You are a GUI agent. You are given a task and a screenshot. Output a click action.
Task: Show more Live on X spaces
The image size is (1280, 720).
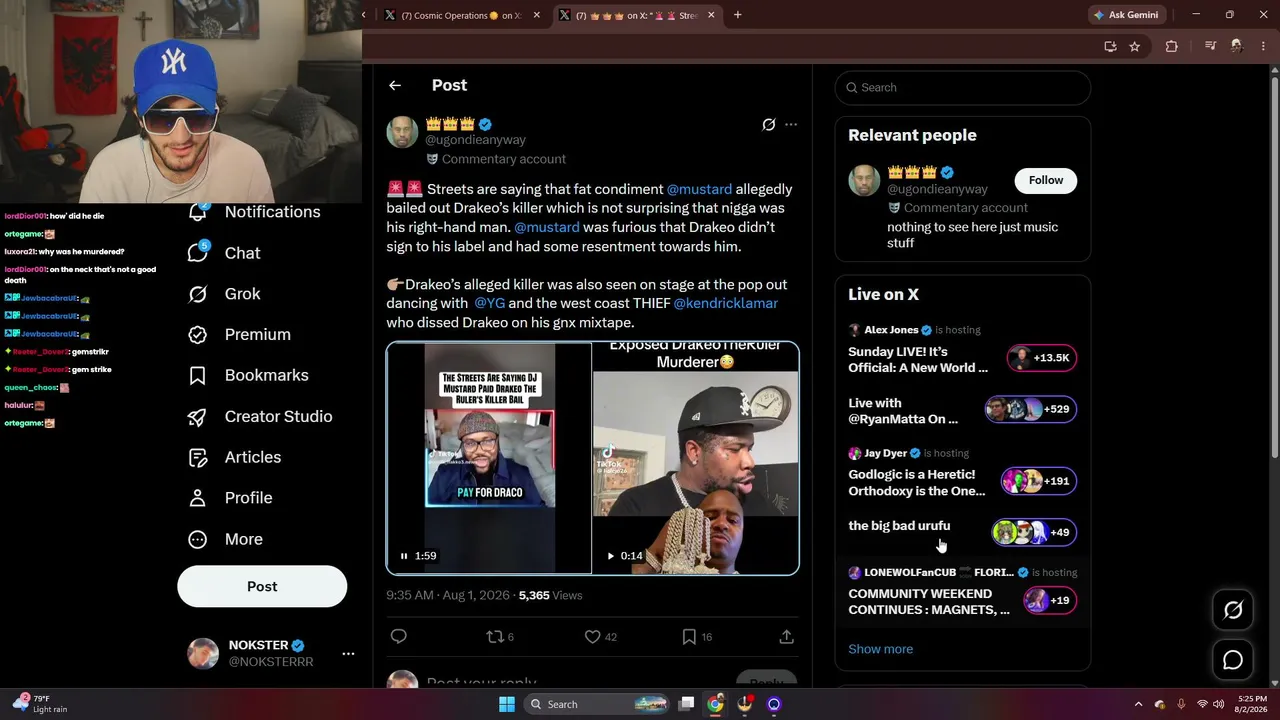[880, 649]
